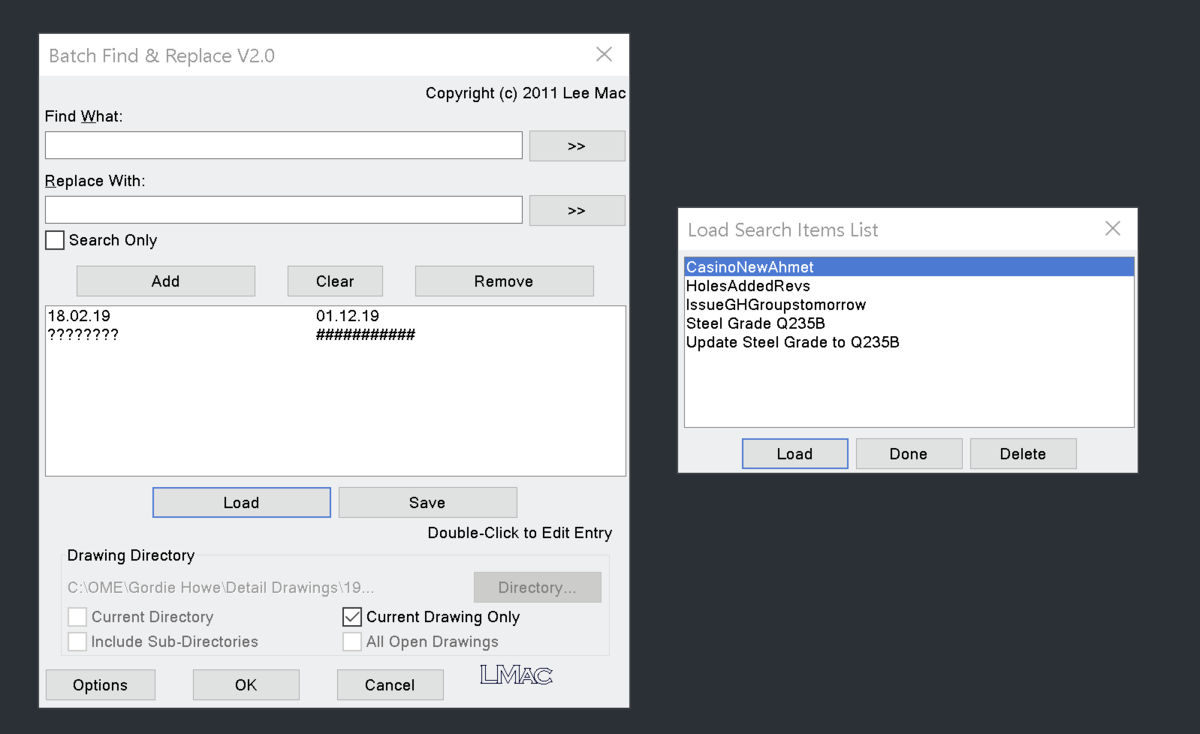This screenshot has width=1200, height=734.
Task: Open the Replace With >> expander button
Action: [x=577, y=211]
